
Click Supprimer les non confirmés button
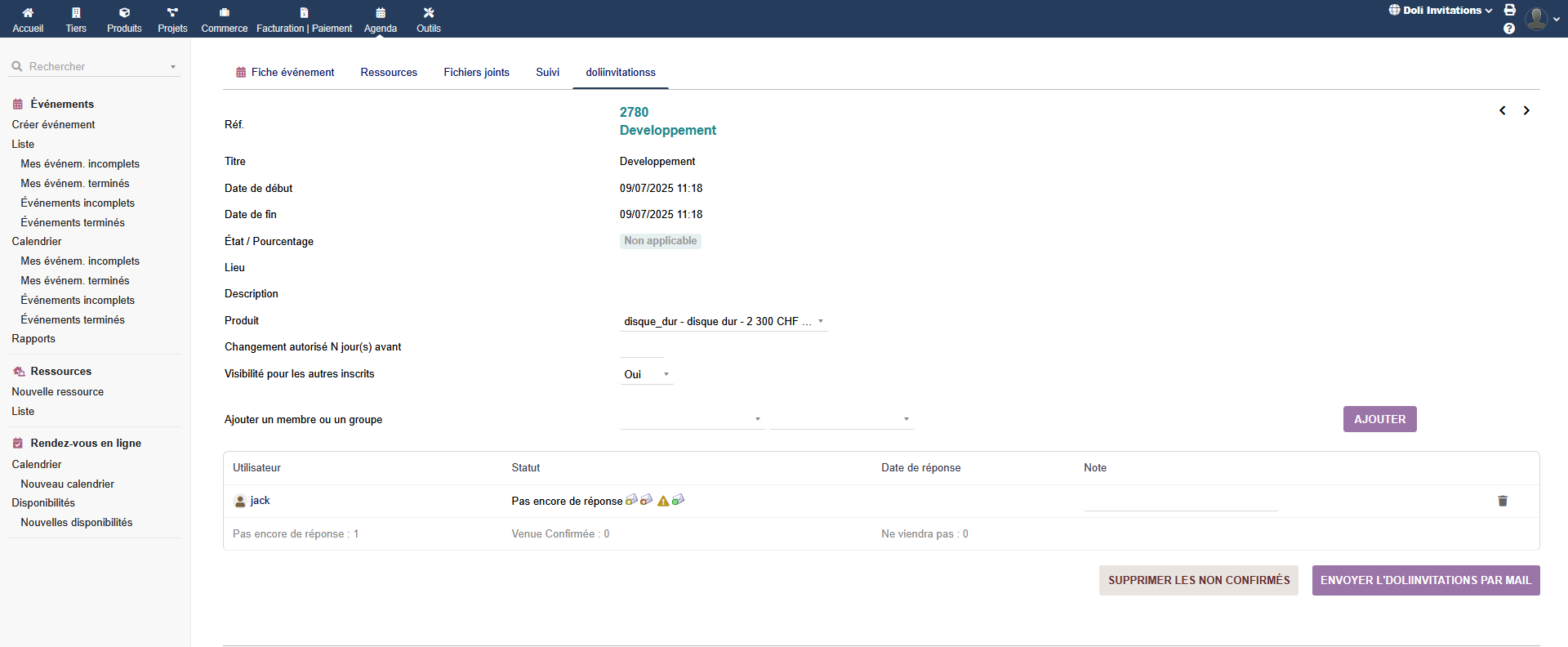1198,581
